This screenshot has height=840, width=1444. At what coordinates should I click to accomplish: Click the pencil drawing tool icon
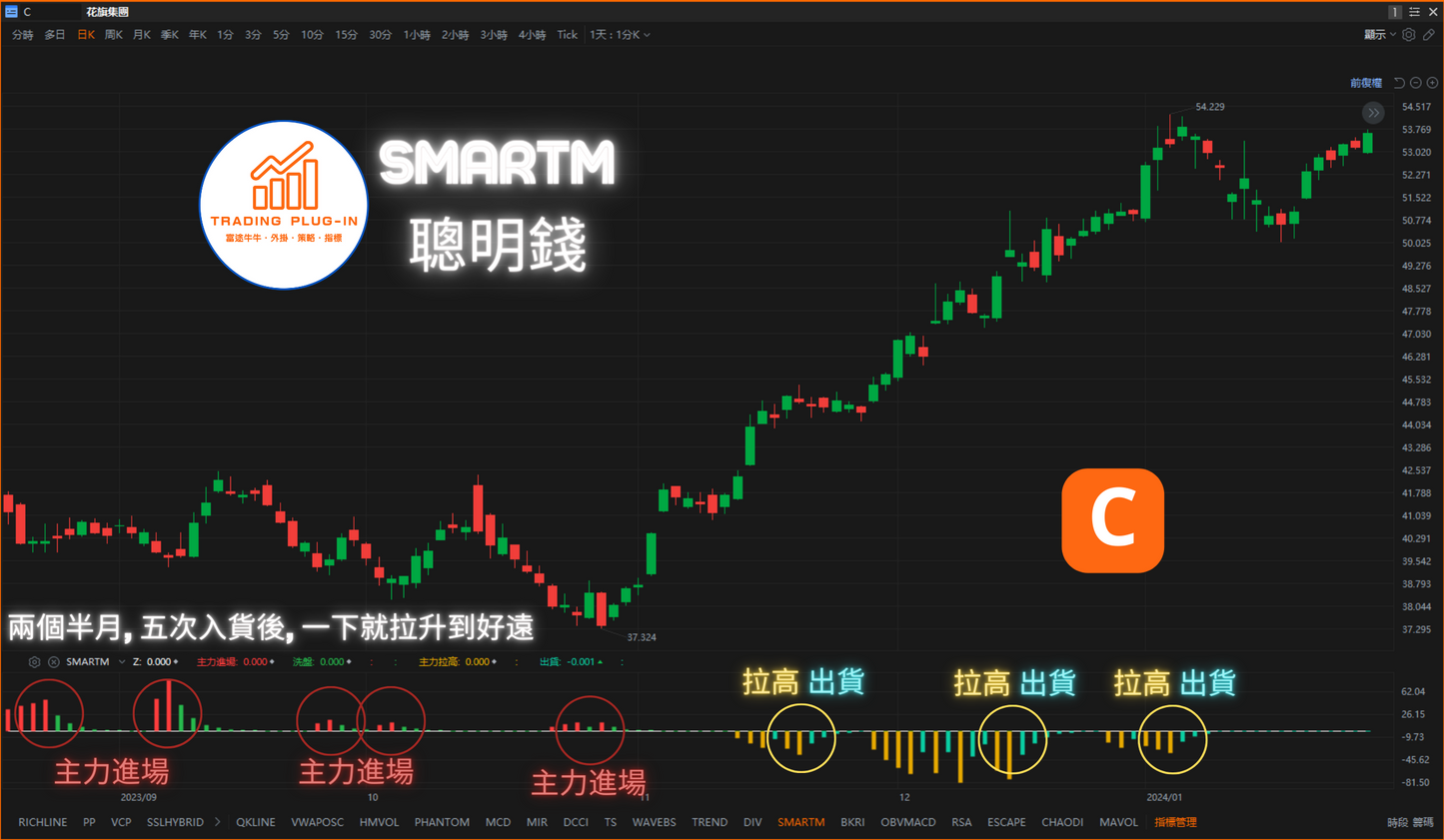1429,35
